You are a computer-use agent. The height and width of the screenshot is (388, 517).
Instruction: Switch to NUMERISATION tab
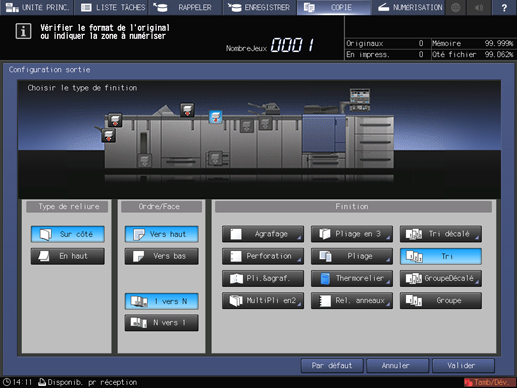(x=410, y=7)
